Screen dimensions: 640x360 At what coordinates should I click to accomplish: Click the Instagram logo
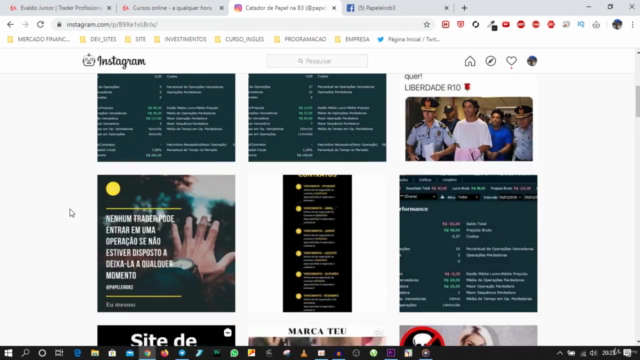(x=114, y=61)
